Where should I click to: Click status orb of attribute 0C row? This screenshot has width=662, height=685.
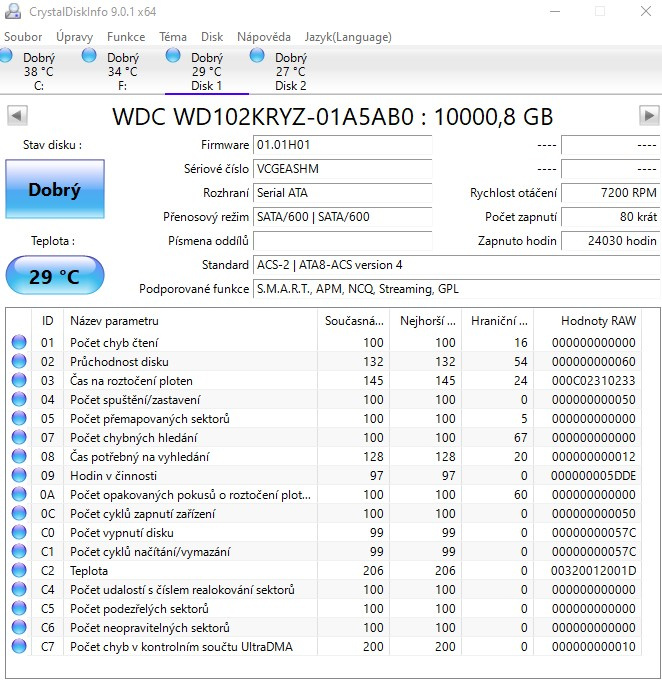point(19,513)
